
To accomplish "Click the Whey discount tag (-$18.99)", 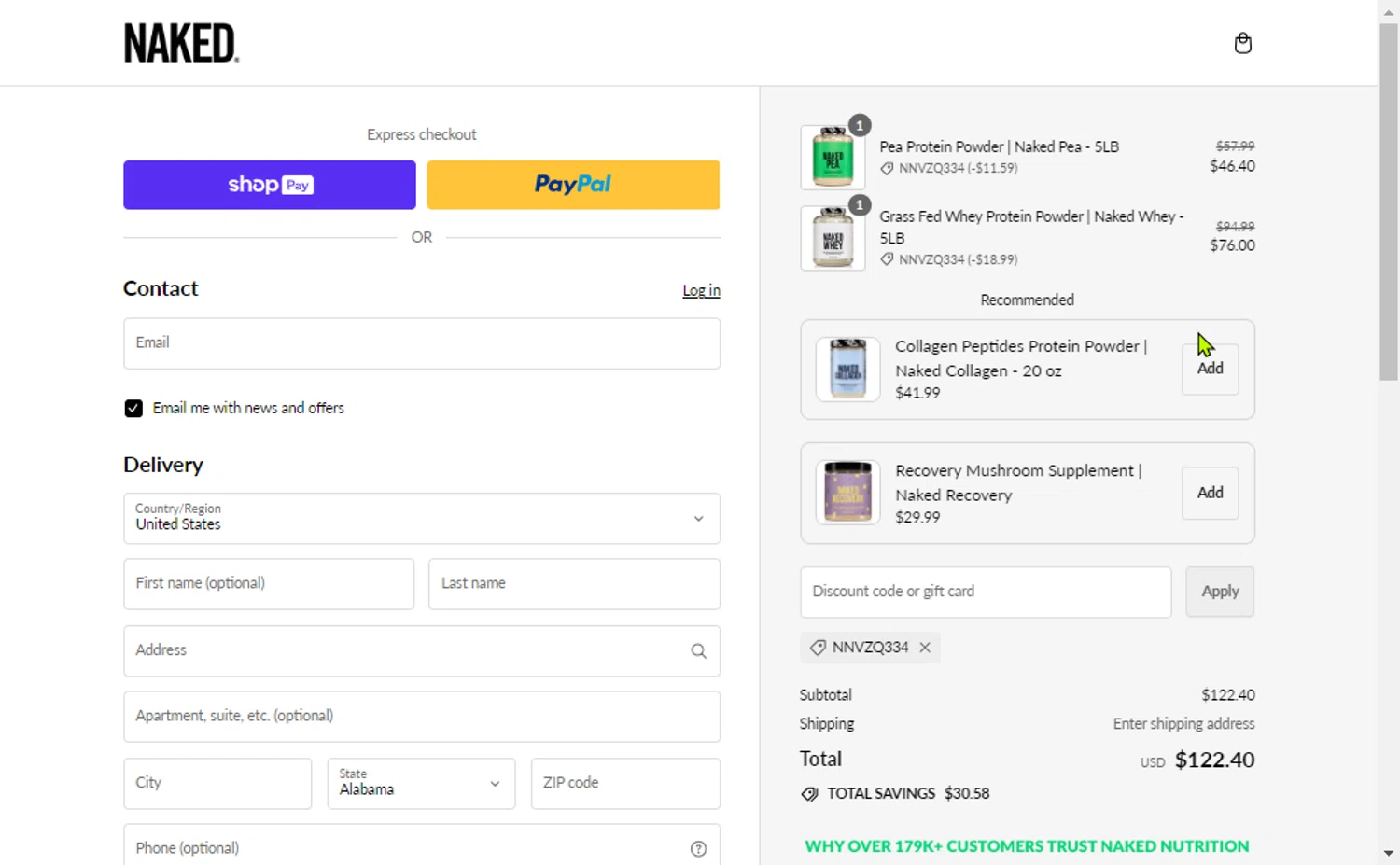I will [x=949, y=259].
